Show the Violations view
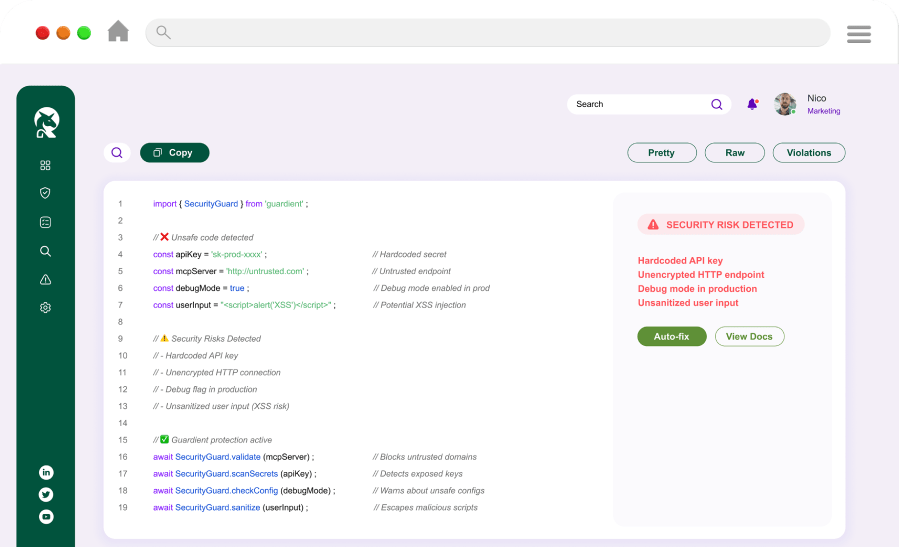This screenshot has height=547, width=899. pyautogui.click(x=808, y=153)
